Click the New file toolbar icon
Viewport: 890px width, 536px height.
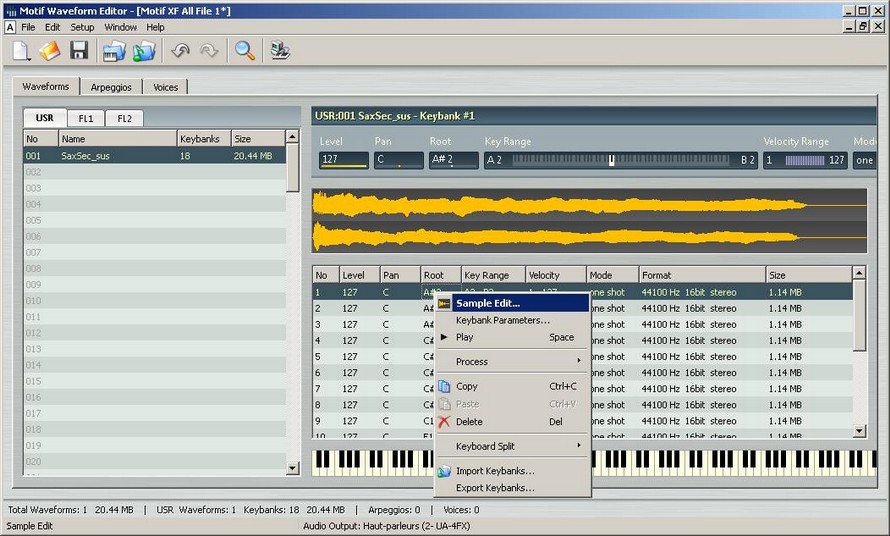[x=22, y=51]
